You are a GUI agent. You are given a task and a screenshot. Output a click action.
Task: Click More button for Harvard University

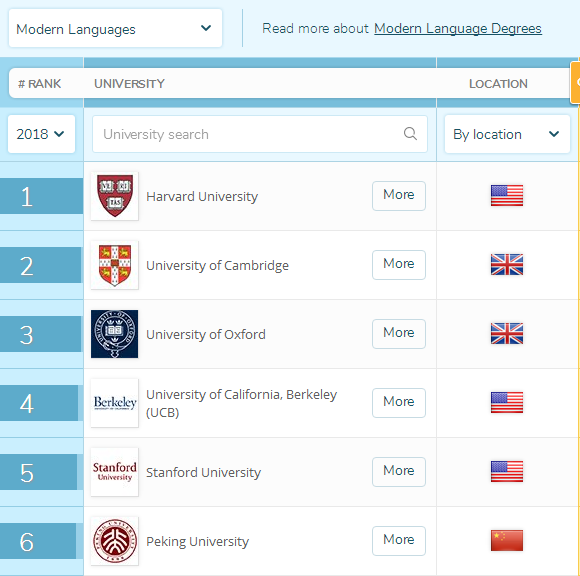coord(399,196)
